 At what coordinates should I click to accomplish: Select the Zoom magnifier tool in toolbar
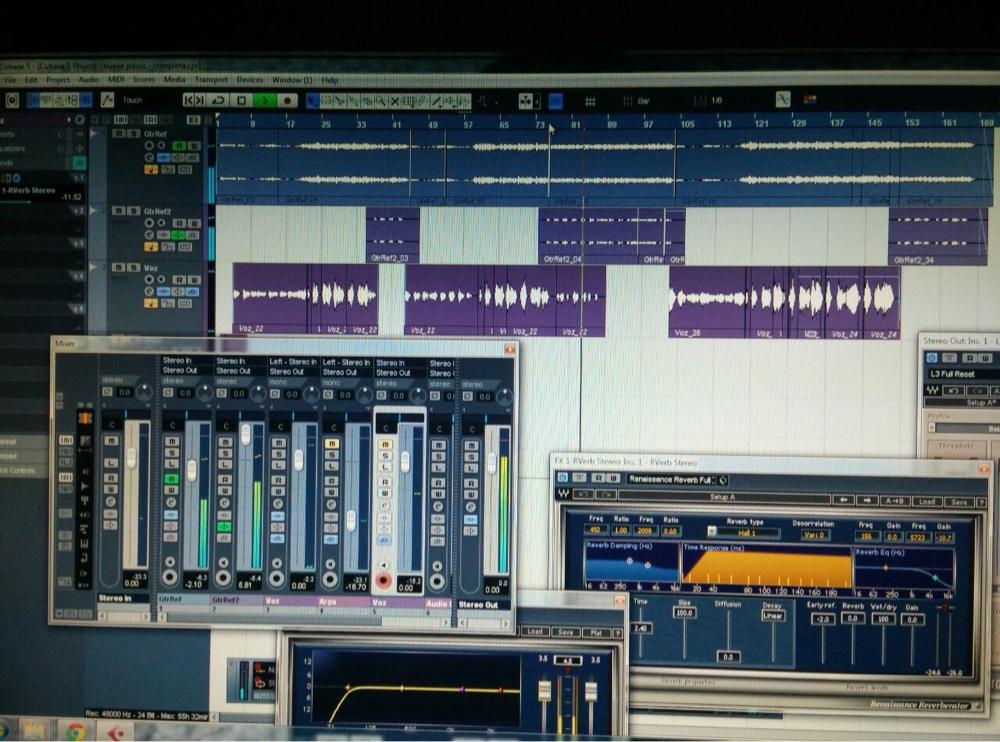(x=381, y=101)
